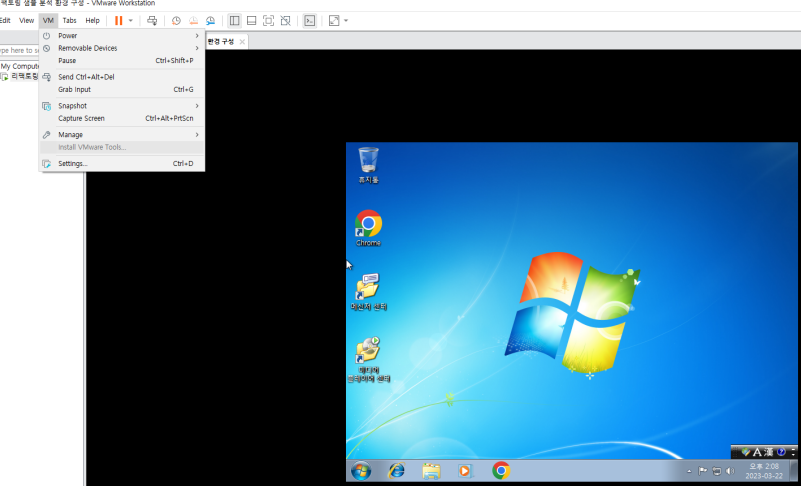The width and height of the screenshot is (801, 486).
Task: Click the Show desktop button in guest taskbar
Action: point(793,471)
